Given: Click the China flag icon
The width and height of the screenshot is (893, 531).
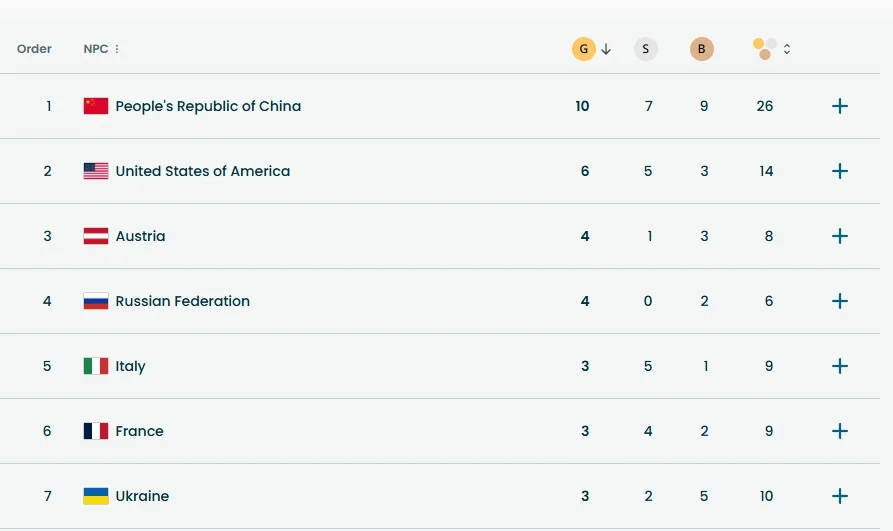Looking at the screenshot, I should coord(96,106).
